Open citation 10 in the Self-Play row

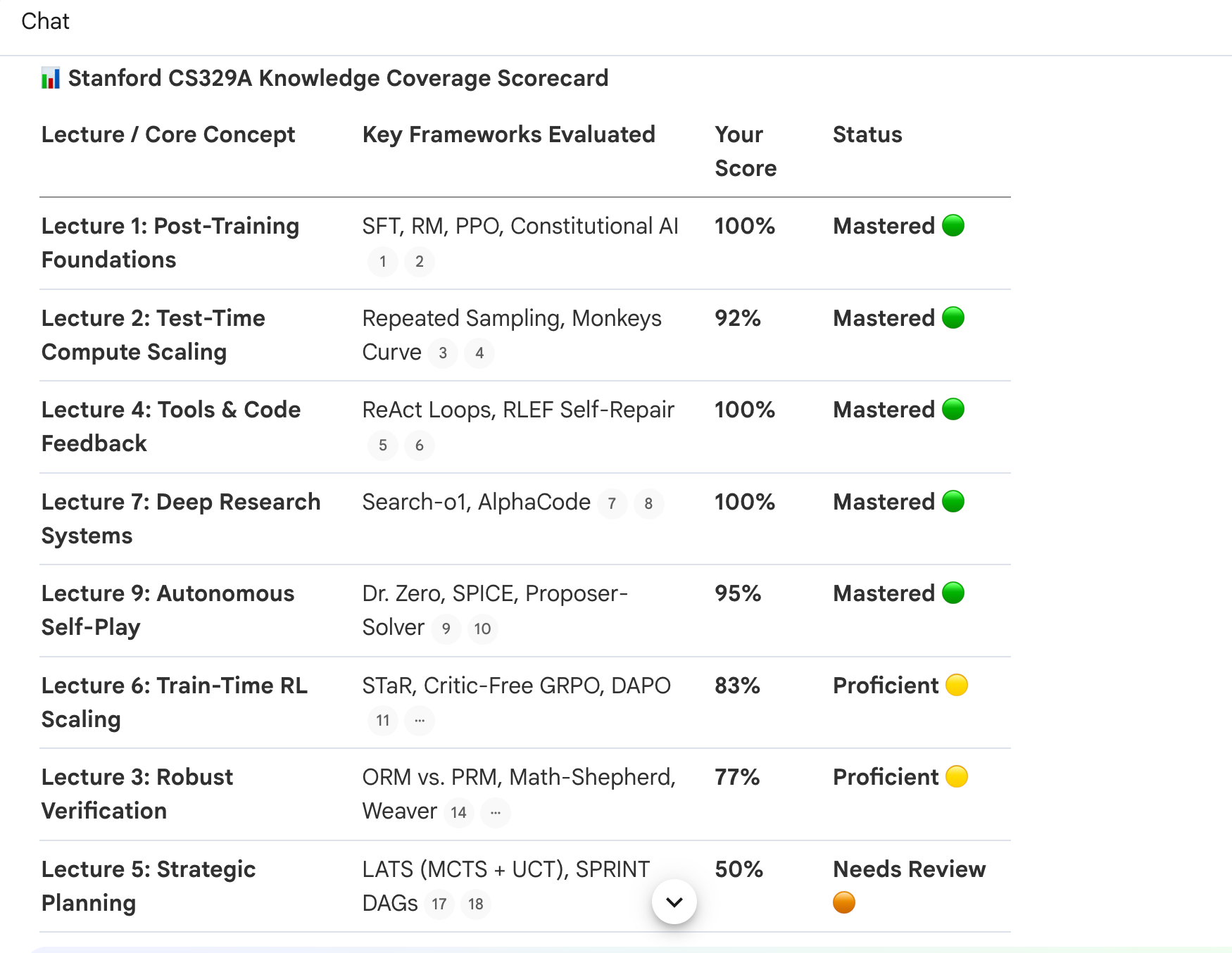click(x=483, y=629)
